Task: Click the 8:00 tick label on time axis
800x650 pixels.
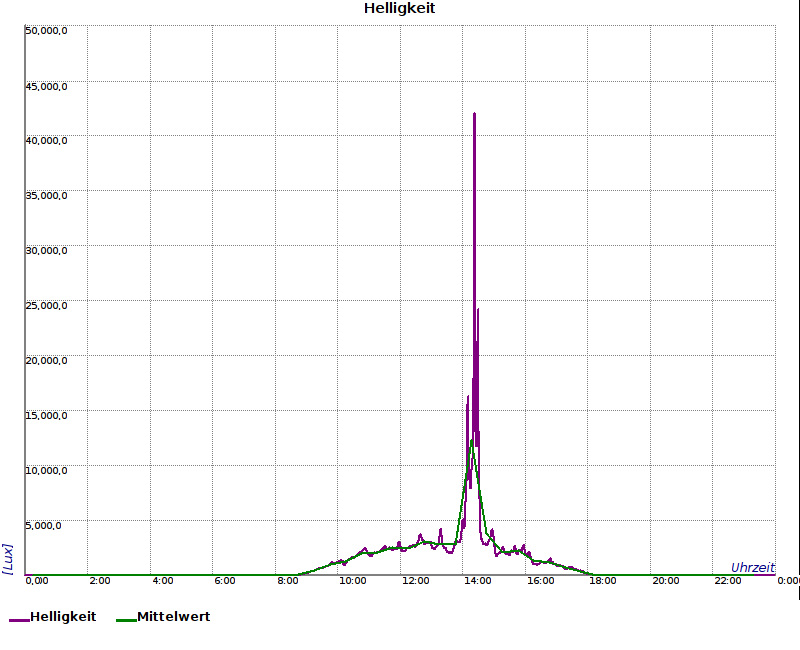Action: click(288, 581)
